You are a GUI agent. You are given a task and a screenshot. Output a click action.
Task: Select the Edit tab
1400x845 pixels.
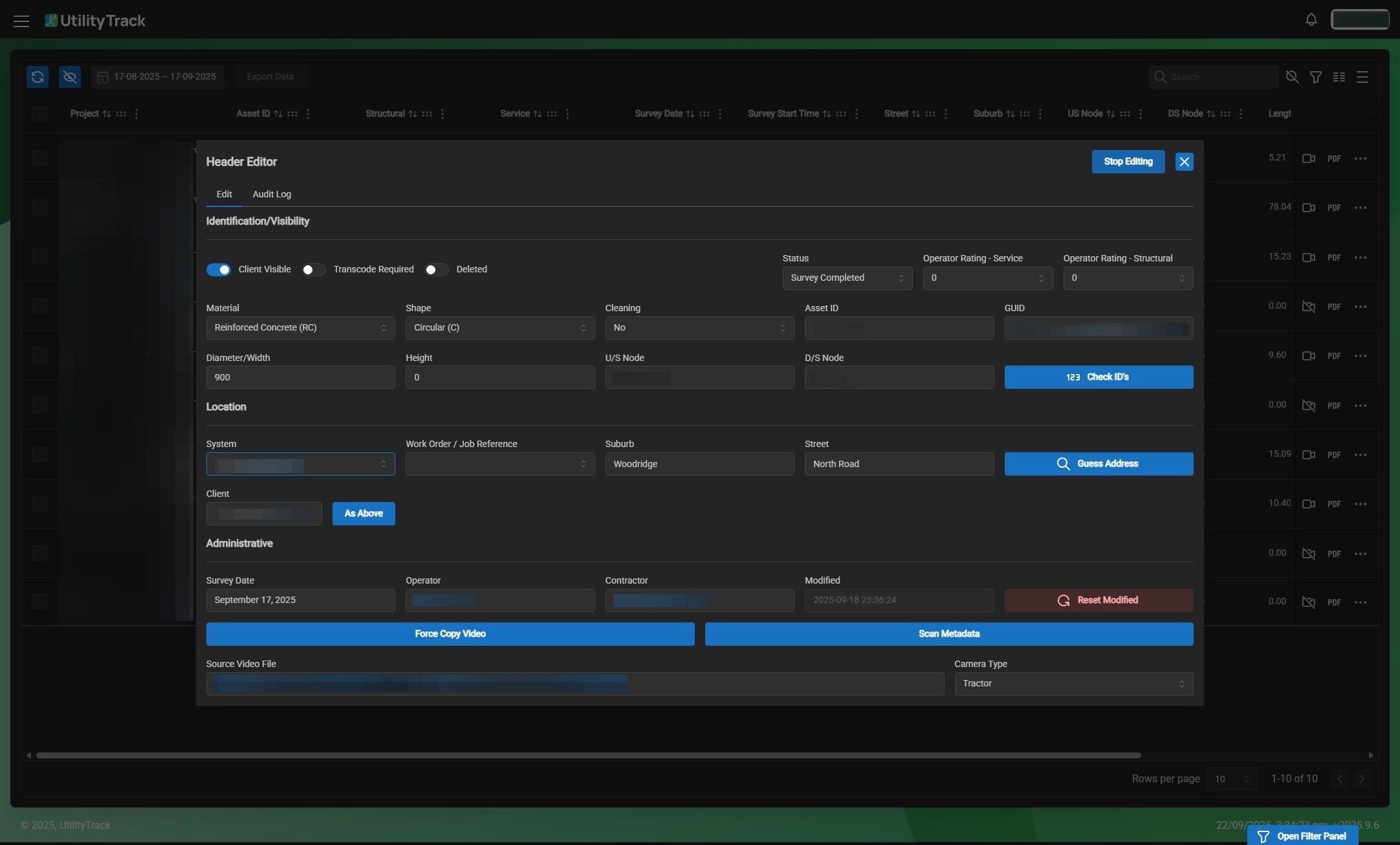(x=224, y=194)
